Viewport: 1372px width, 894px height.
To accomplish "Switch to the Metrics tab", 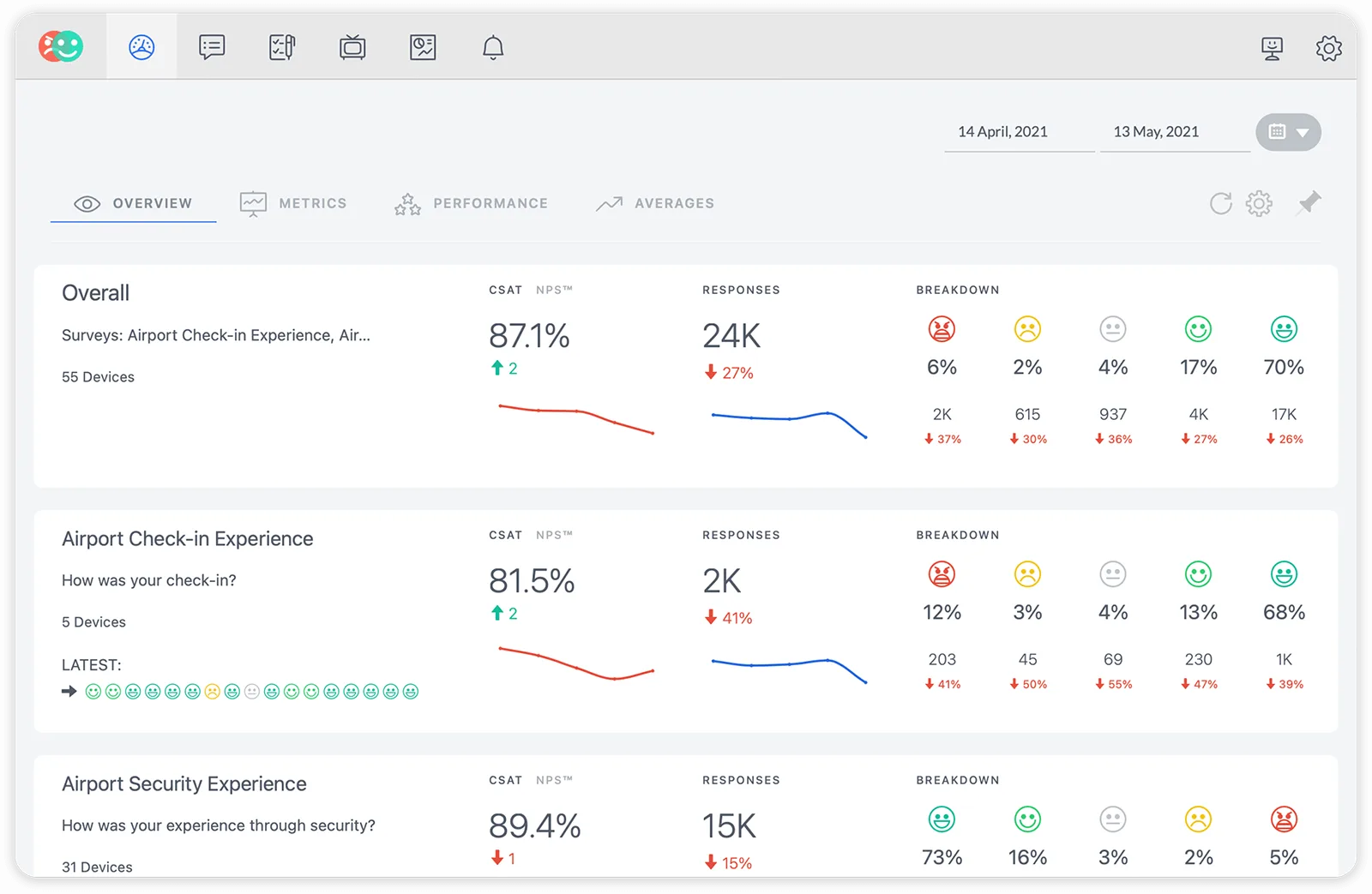I will point(294,203).
